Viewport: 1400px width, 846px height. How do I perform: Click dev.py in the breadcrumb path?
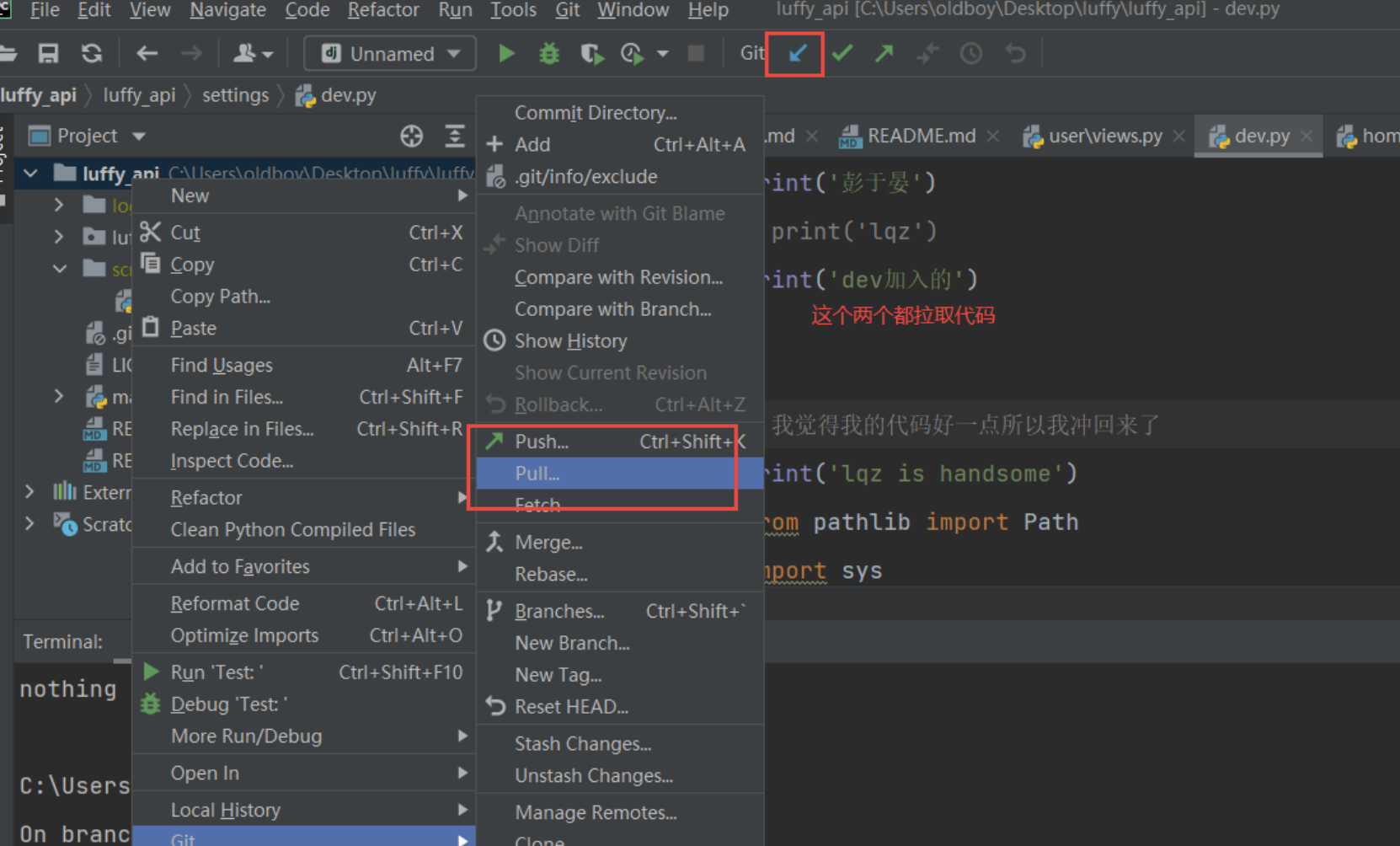click(x=336, y=95)
